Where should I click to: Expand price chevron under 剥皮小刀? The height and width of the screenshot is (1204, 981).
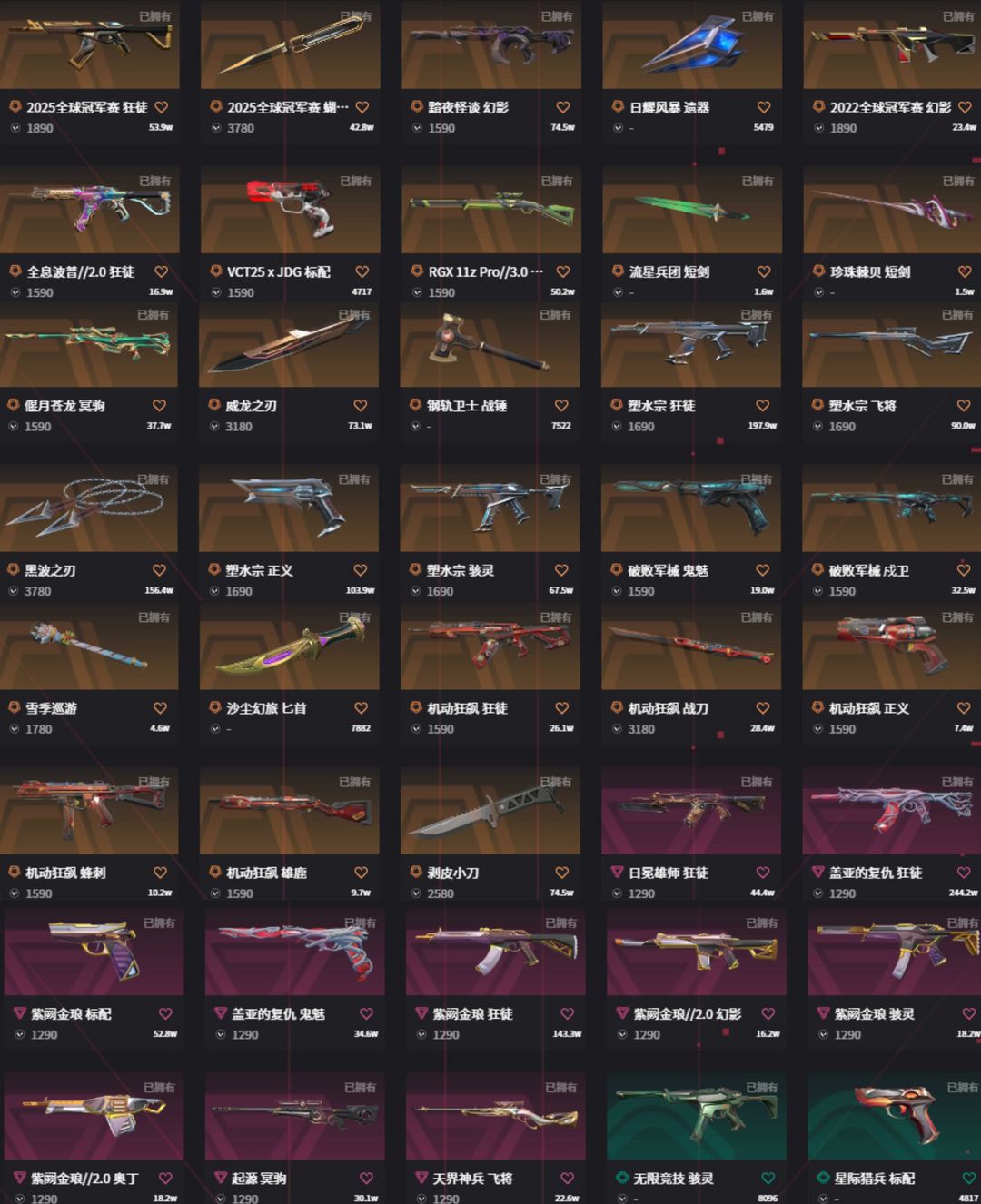(x=416, y=893)
